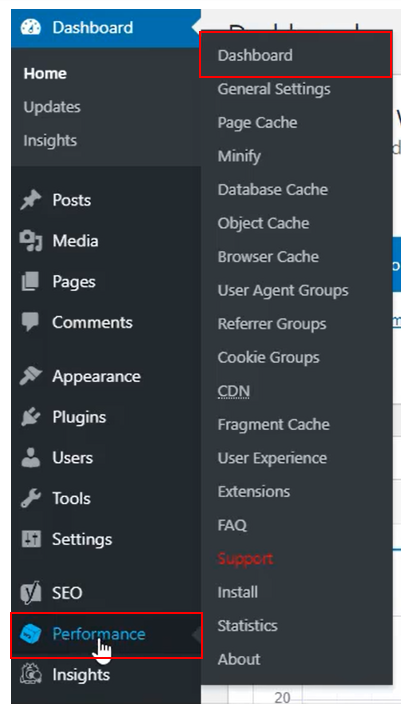Screen dimensions: 401x710
Task: Open the Database Cache submenu item
Action: pyautogui.click(x=272, y=190)
